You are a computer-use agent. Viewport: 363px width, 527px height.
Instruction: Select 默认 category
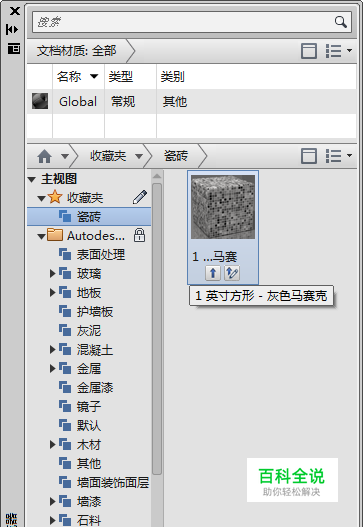click(x=80, y=425)
